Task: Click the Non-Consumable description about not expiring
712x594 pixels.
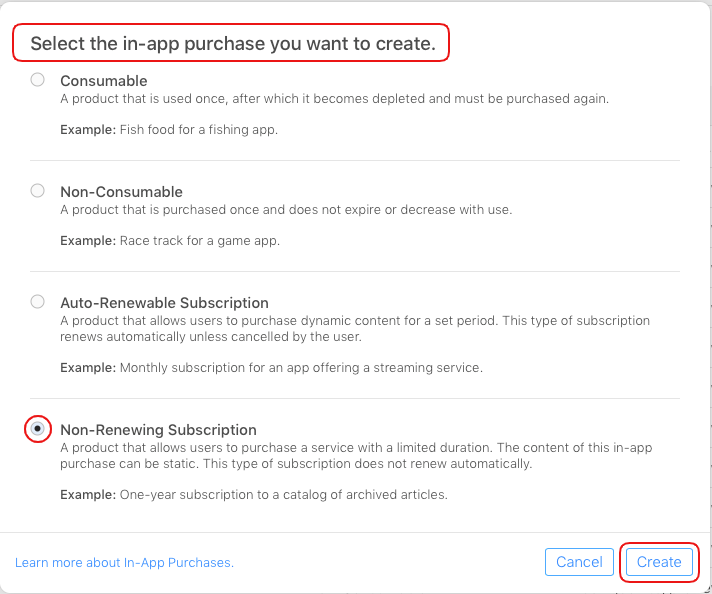Action: tap(286, 210)
